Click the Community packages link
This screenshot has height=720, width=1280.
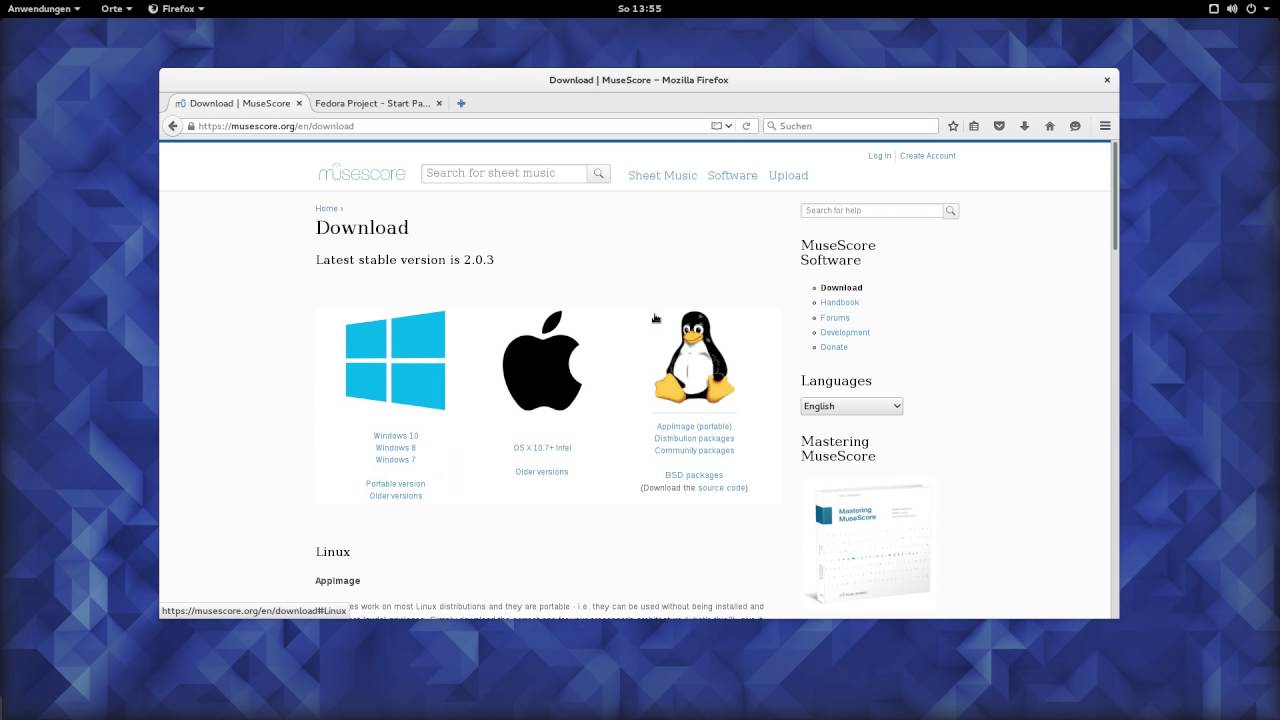tap(694, 451)
